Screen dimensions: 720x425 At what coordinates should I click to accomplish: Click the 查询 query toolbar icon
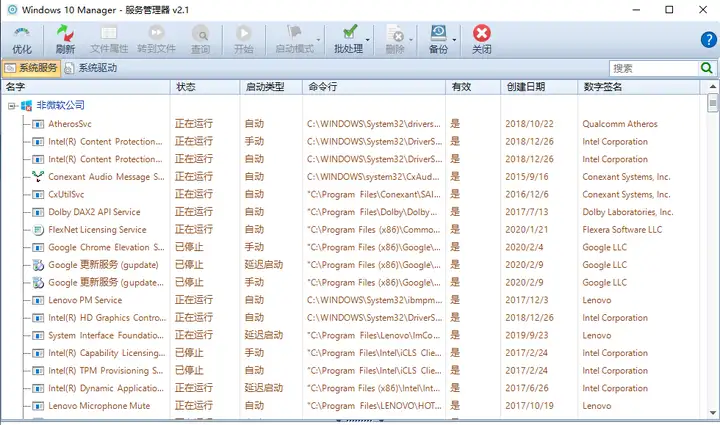pos(200,34)
